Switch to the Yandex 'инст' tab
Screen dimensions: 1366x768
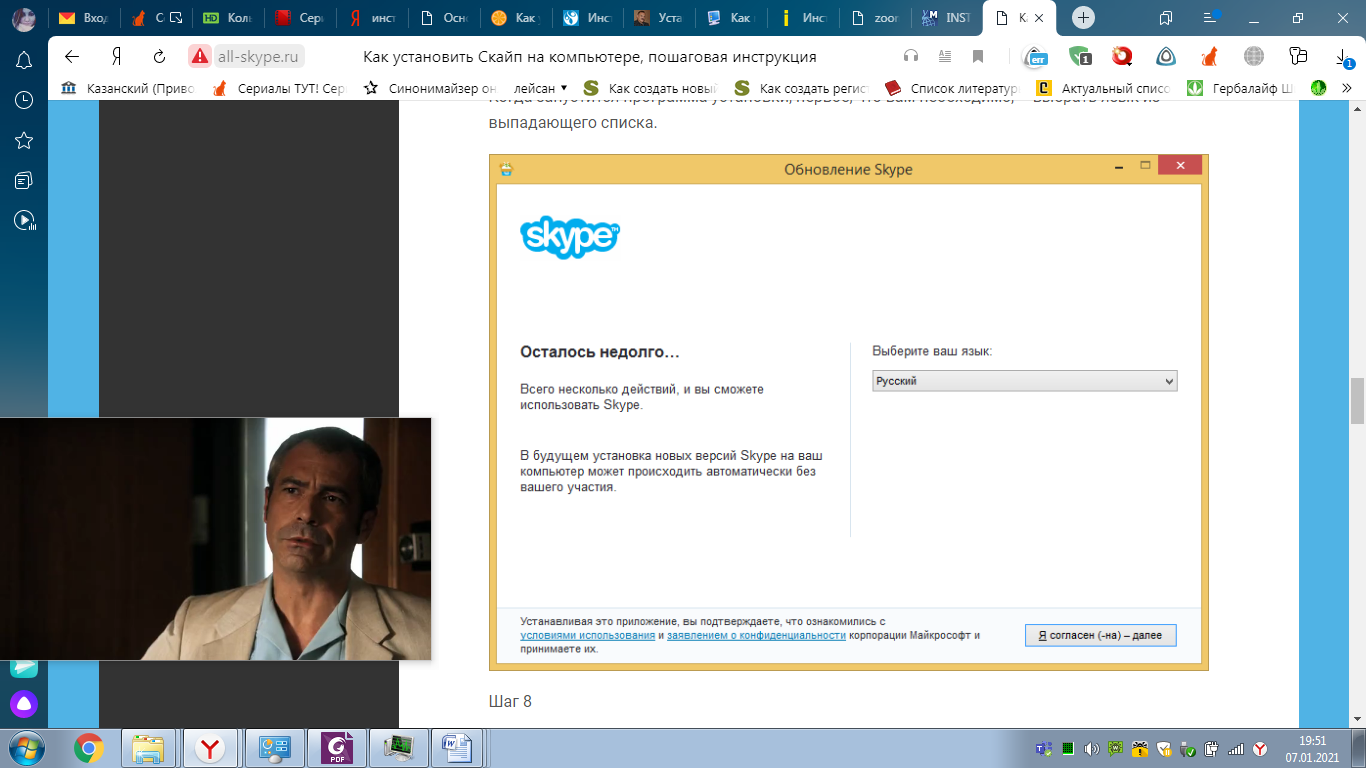(370, 18)
